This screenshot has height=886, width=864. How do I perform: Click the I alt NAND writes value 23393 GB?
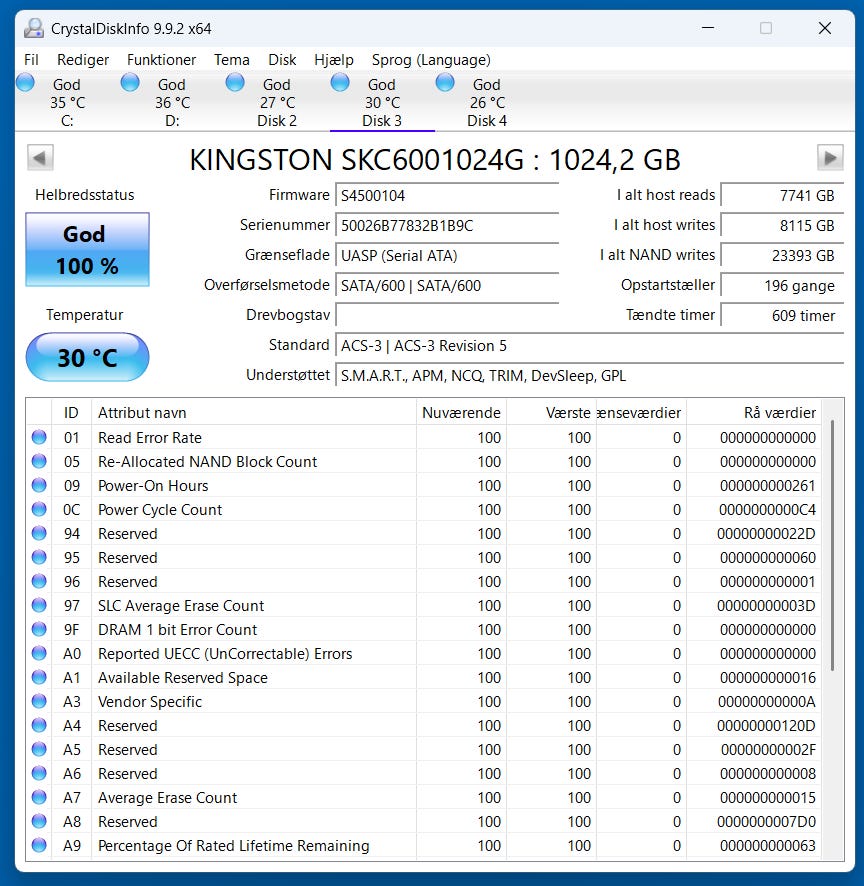click(x=783, y=255)
